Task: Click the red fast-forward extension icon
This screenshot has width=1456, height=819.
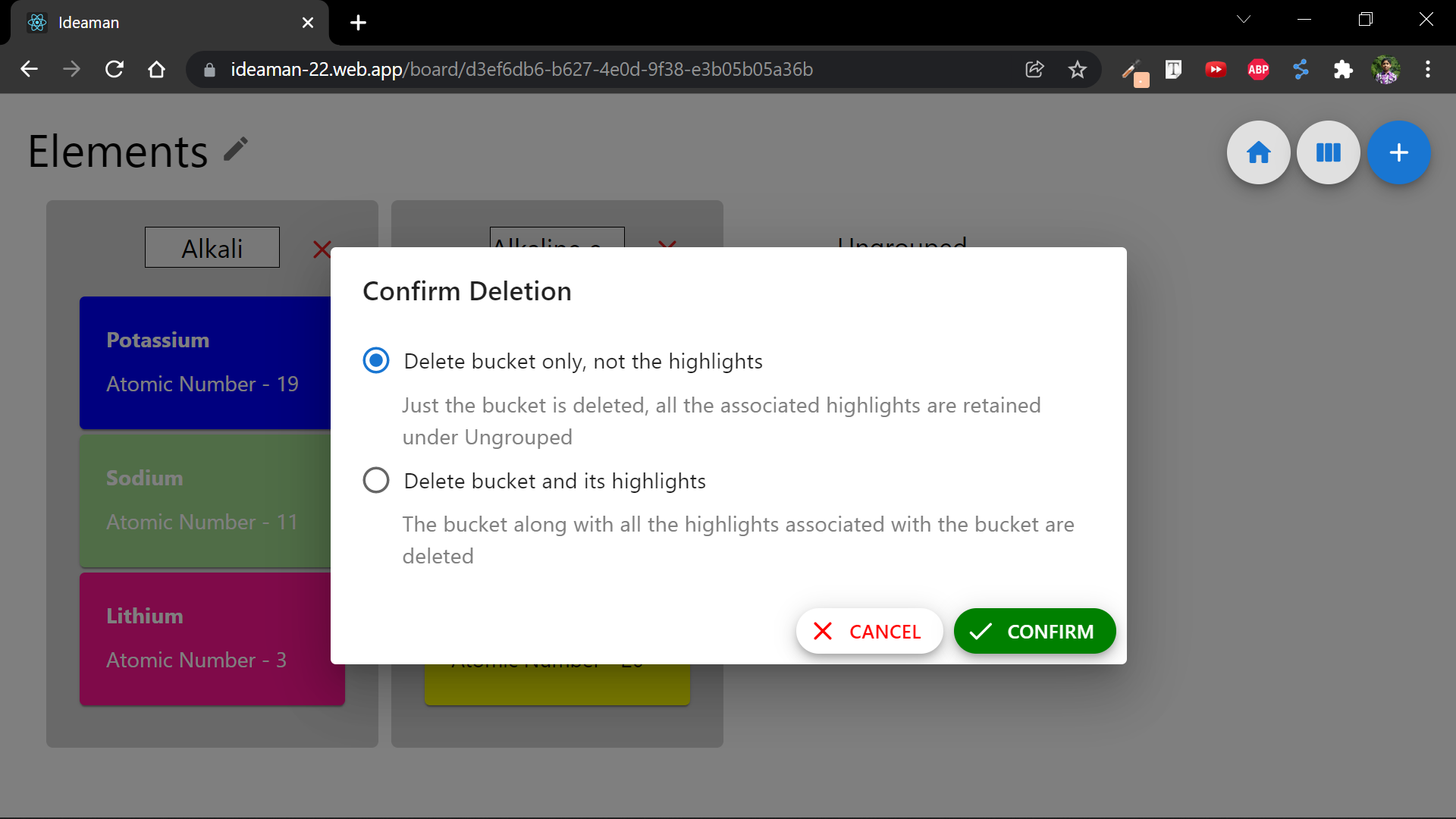Action: [1216, 69]
